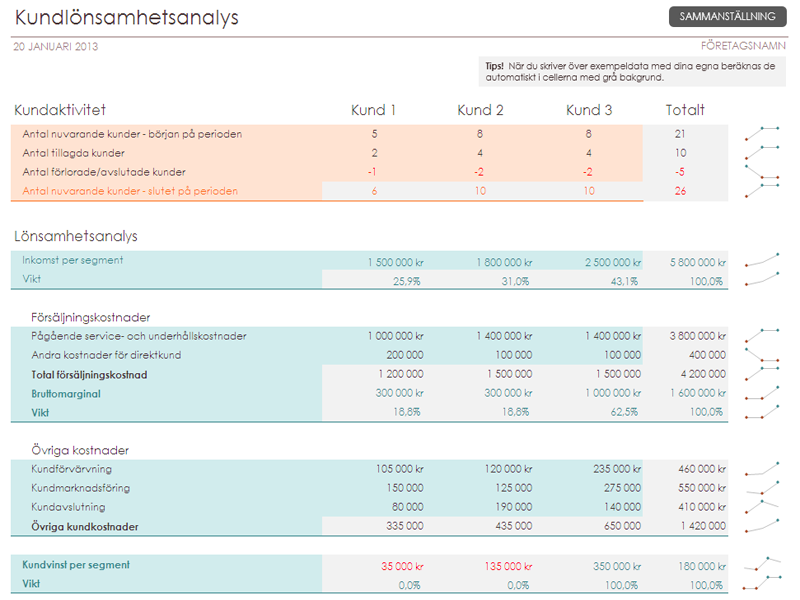Click sparkline for Antal nuvarande kunder början

point(762,134)
